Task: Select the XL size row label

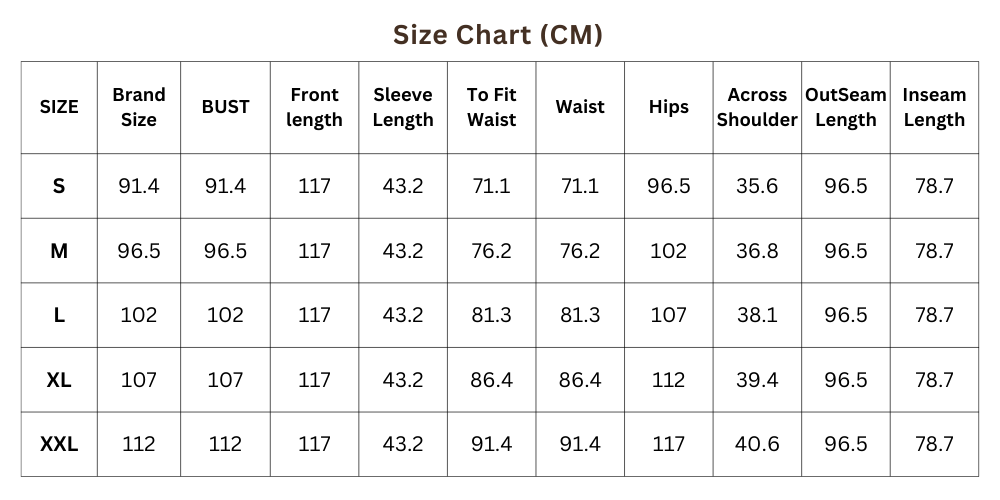Action: coord(59,380)
